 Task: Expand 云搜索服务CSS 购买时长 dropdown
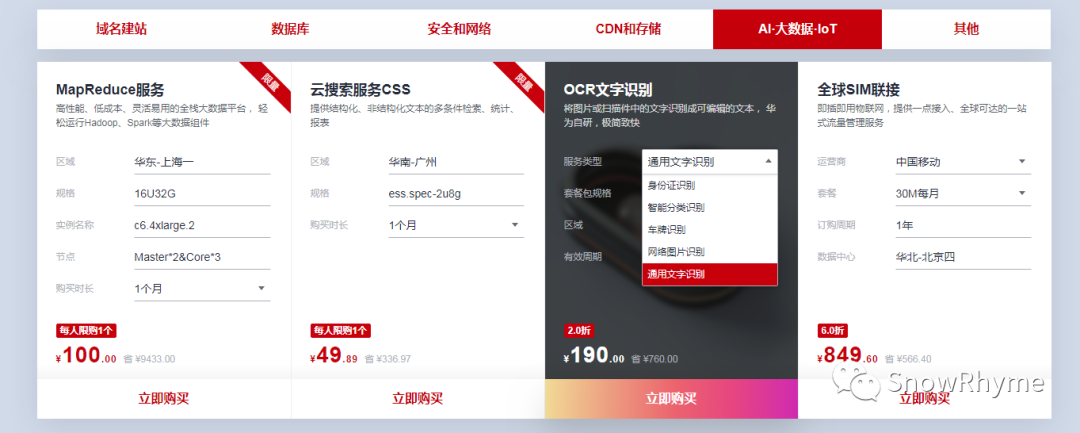point(455,225)
